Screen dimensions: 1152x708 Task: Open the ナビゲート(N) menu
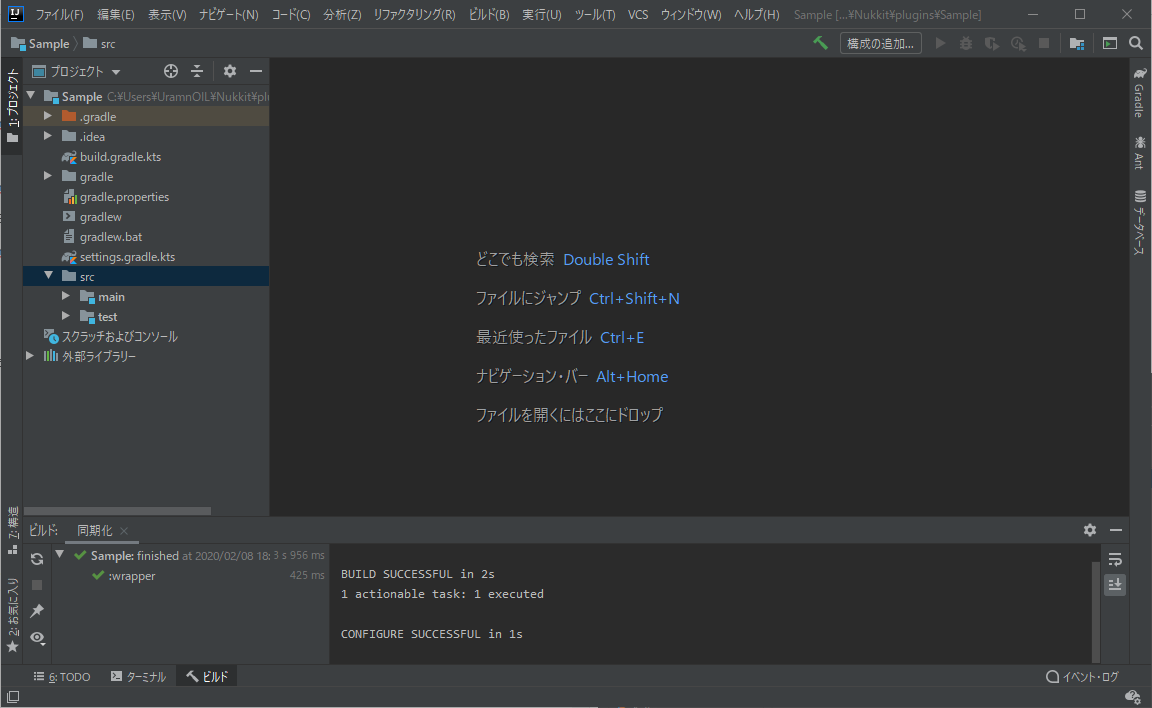click(x=228, y=15)
